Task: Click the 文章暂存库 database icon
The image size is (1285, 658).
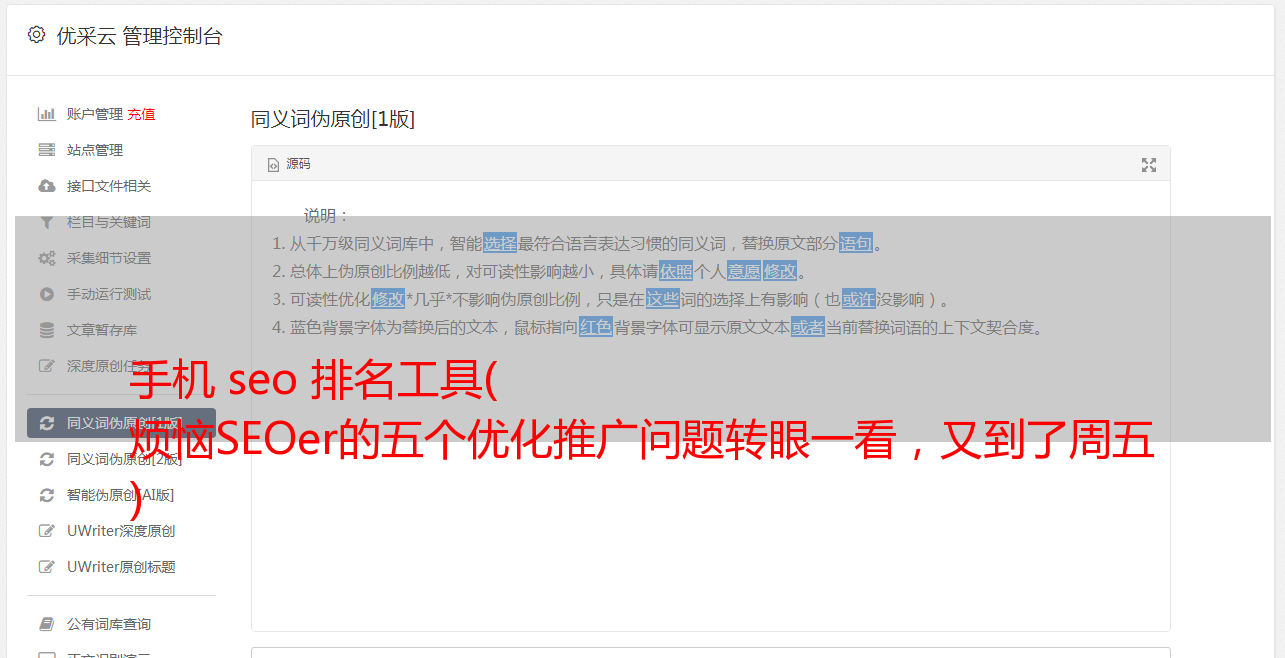Action: click(x=46, y=330)
